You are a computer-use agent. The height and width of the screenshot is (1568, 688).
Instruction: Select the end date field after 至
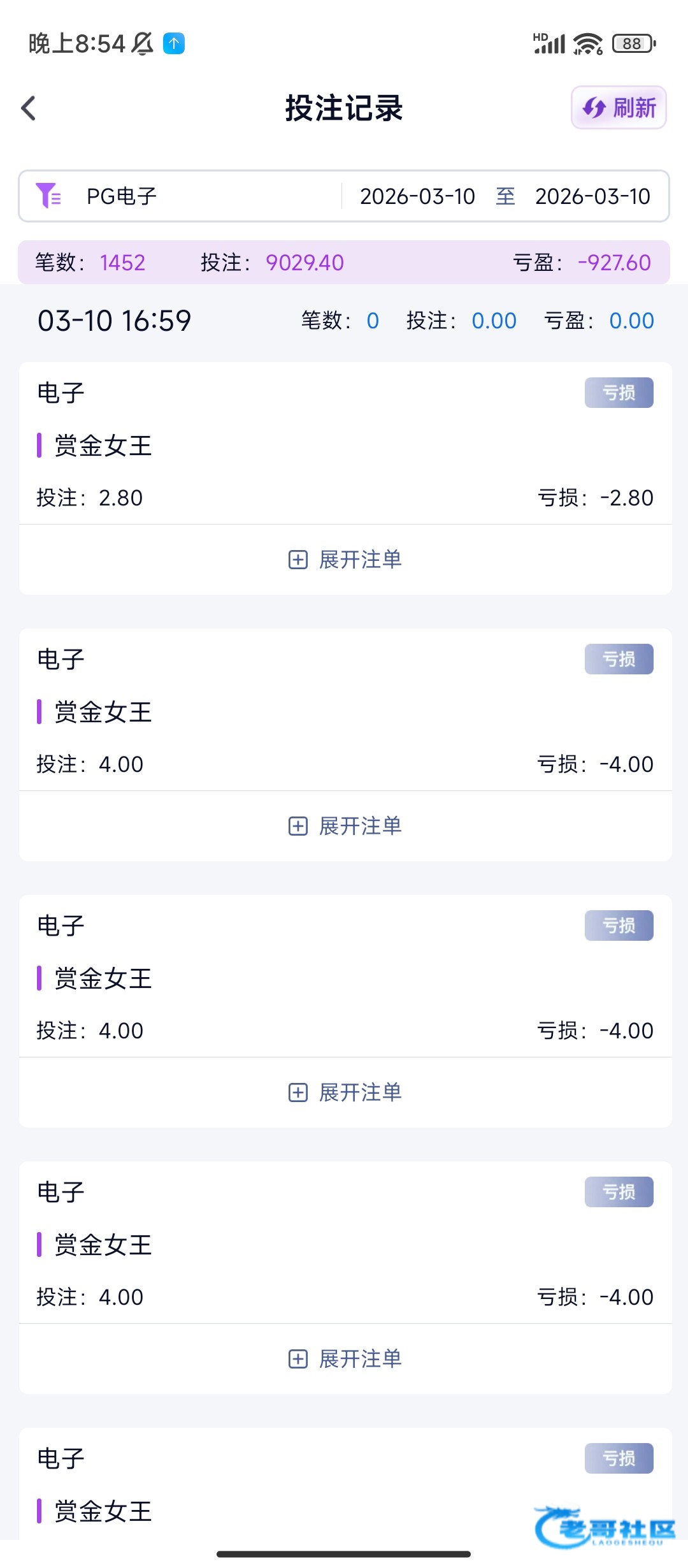(x=592, y=196)
